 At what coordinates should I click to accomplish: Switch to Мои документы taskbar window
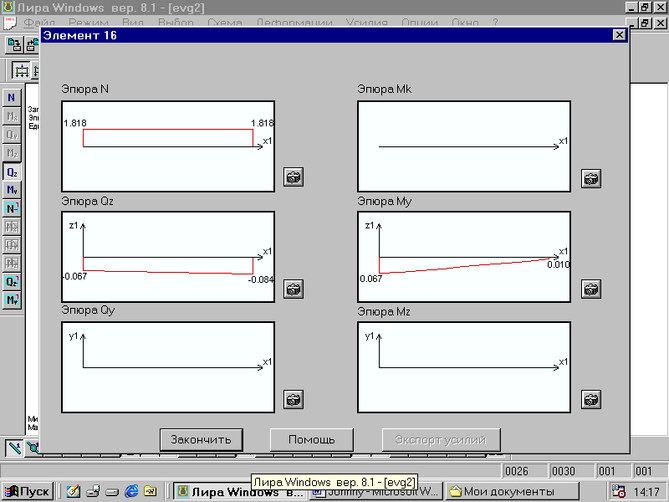coord(512,492)
